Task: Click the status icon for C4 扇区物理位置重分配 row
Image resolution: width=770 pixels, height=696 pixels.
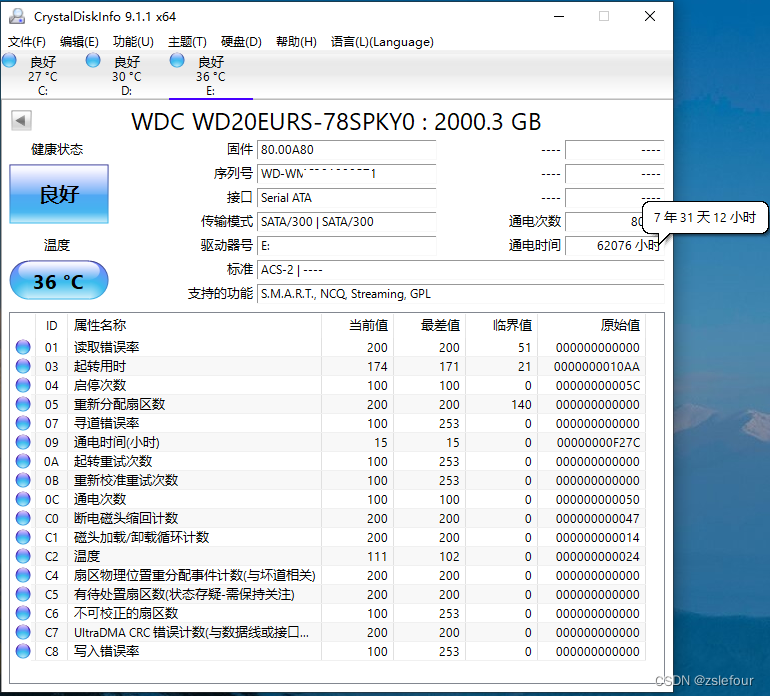Action: (23, 575)
